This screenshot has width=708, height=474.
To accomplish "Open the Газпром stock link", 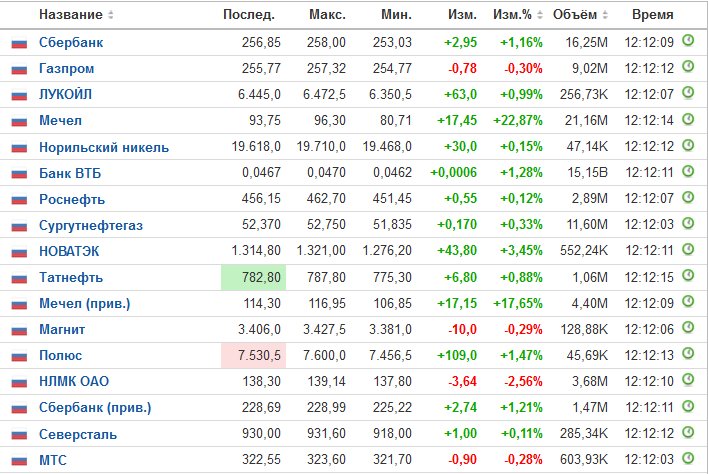I will pyautogui.click(x=66, y=69).
